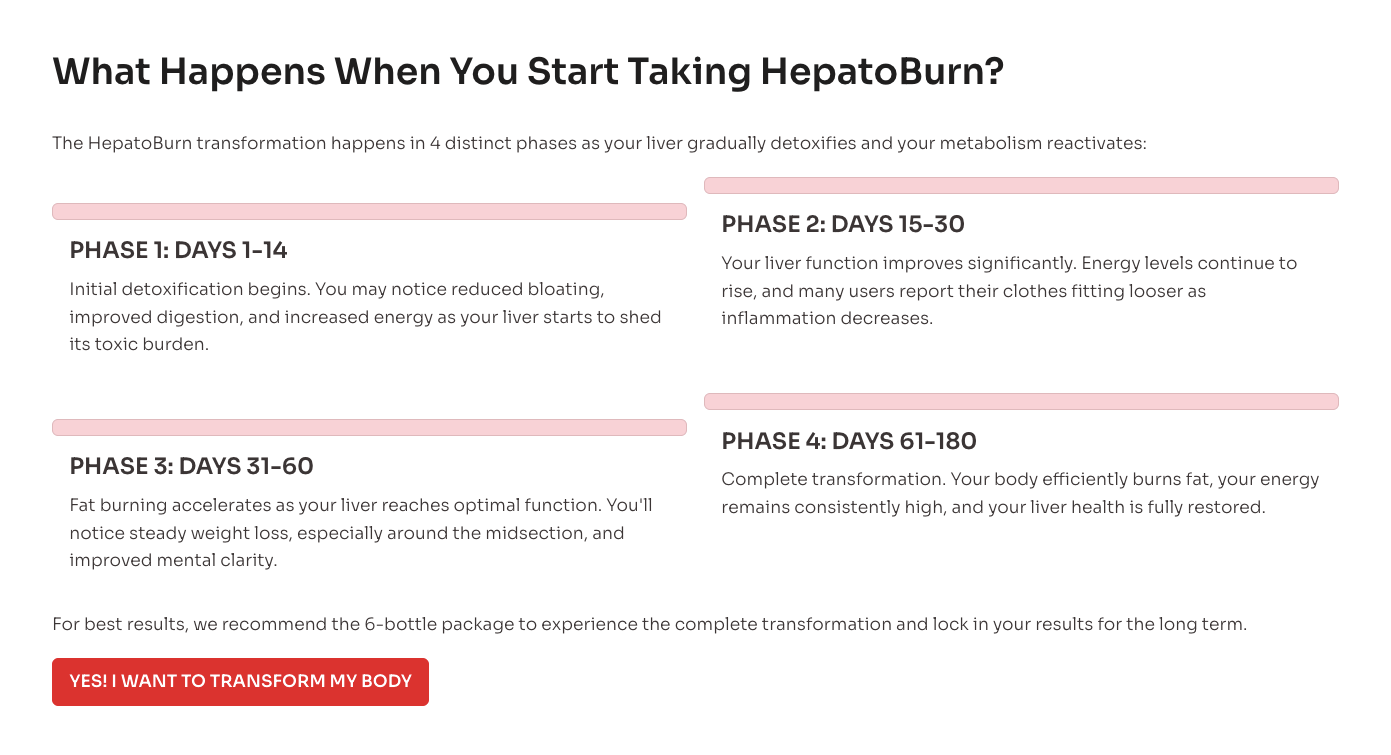
Task: Select the 'PHASE 4: DAYS 61-180' heading
Action: pos(848,440)
